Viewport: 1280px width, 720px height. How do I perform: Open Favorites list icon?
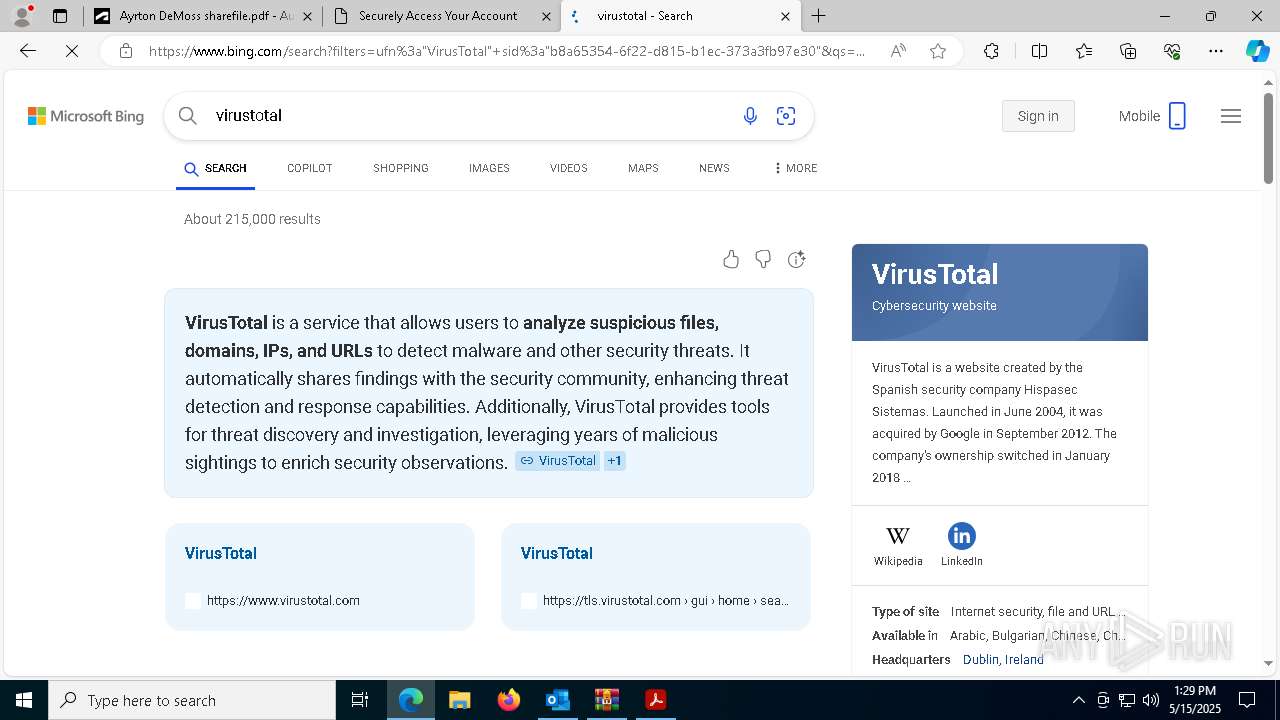pyautogui.click(x=1084, y=51)
